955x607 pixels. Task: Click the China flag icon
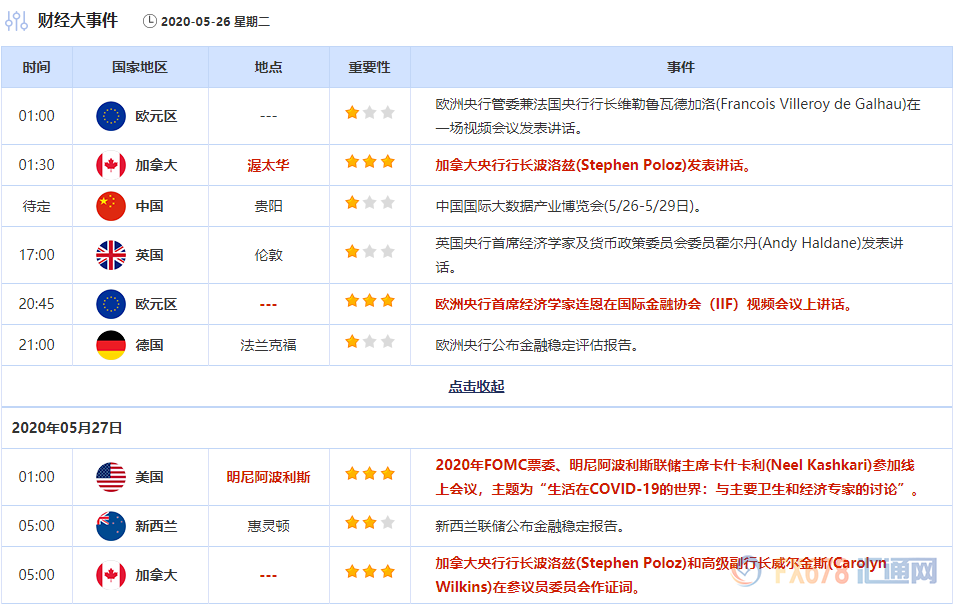(x=111, y=206)
